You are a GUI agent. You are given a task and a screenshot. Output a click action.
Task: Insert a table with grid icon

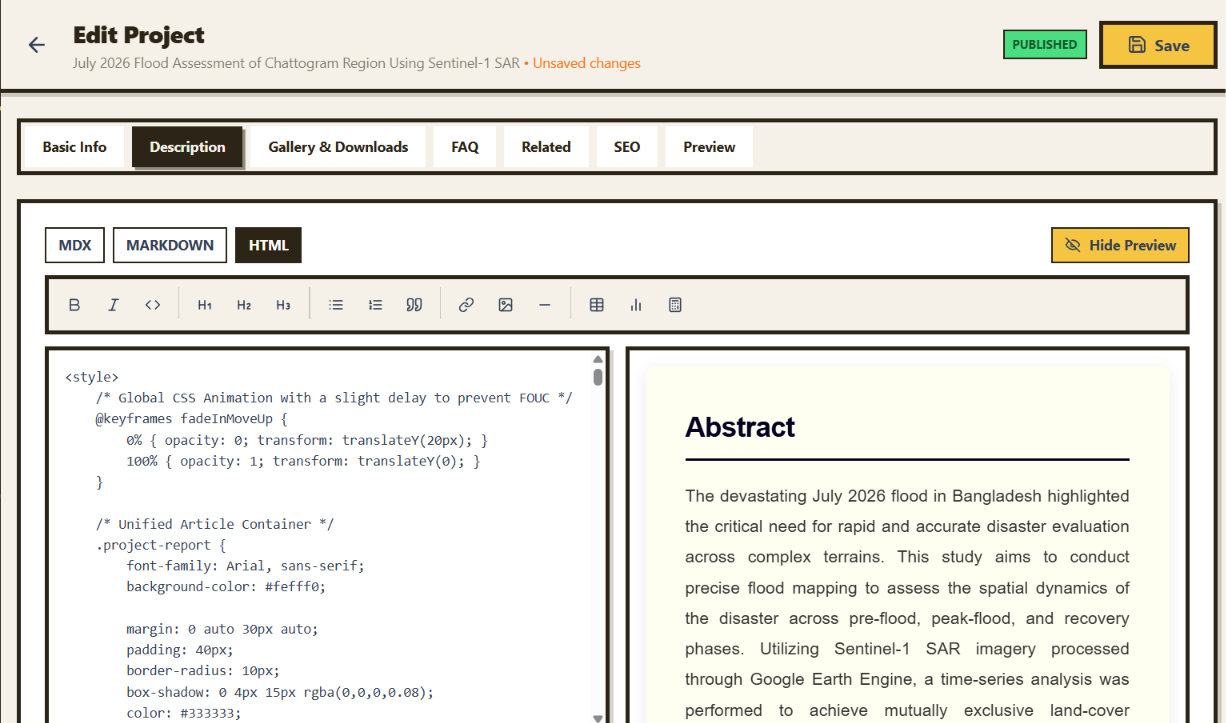pyautogui.click(x=597, y=305)
